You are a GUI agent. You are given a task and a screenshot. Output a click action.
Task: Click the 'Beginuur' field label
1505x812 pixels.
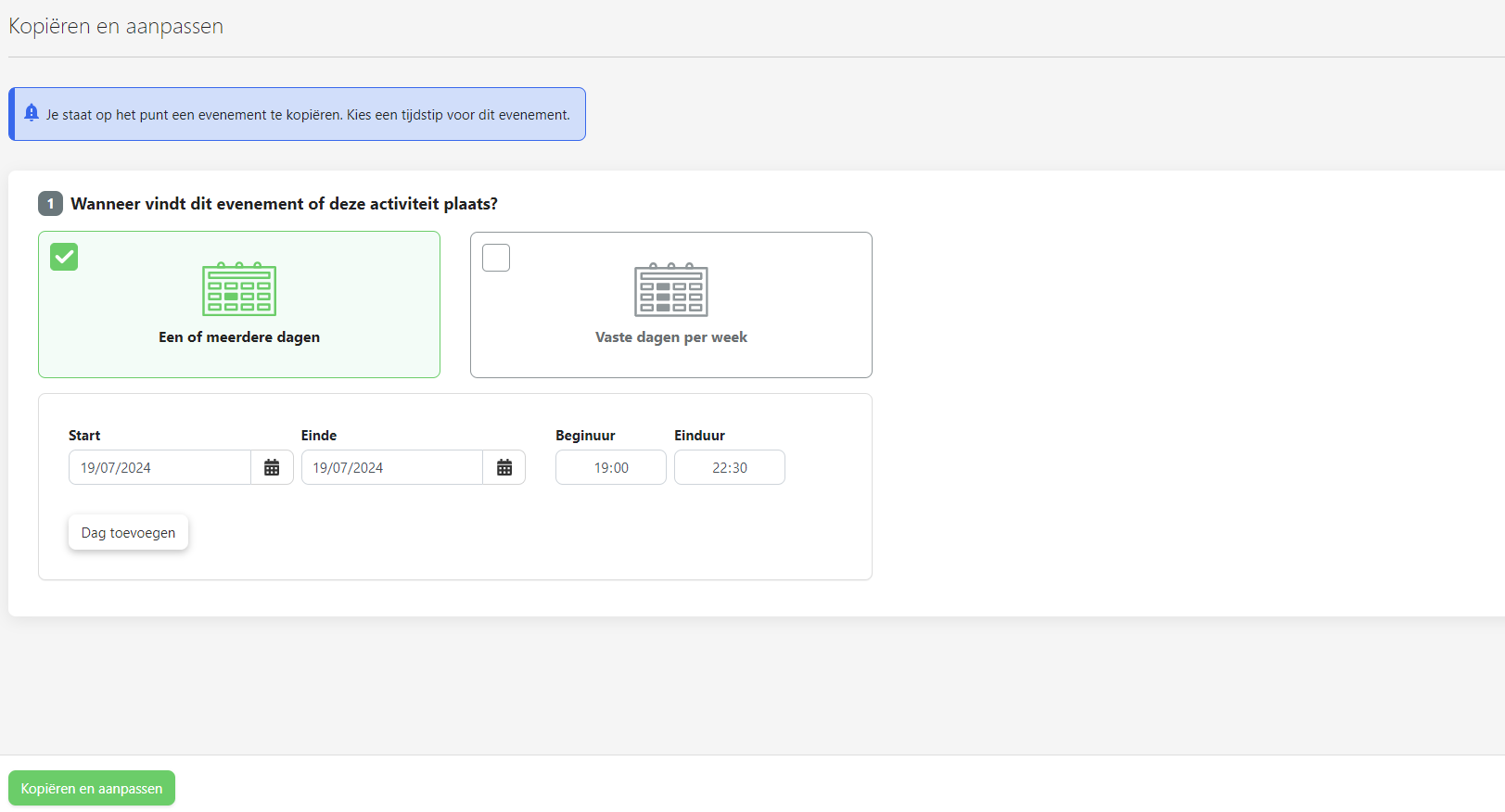click(585, 436)
